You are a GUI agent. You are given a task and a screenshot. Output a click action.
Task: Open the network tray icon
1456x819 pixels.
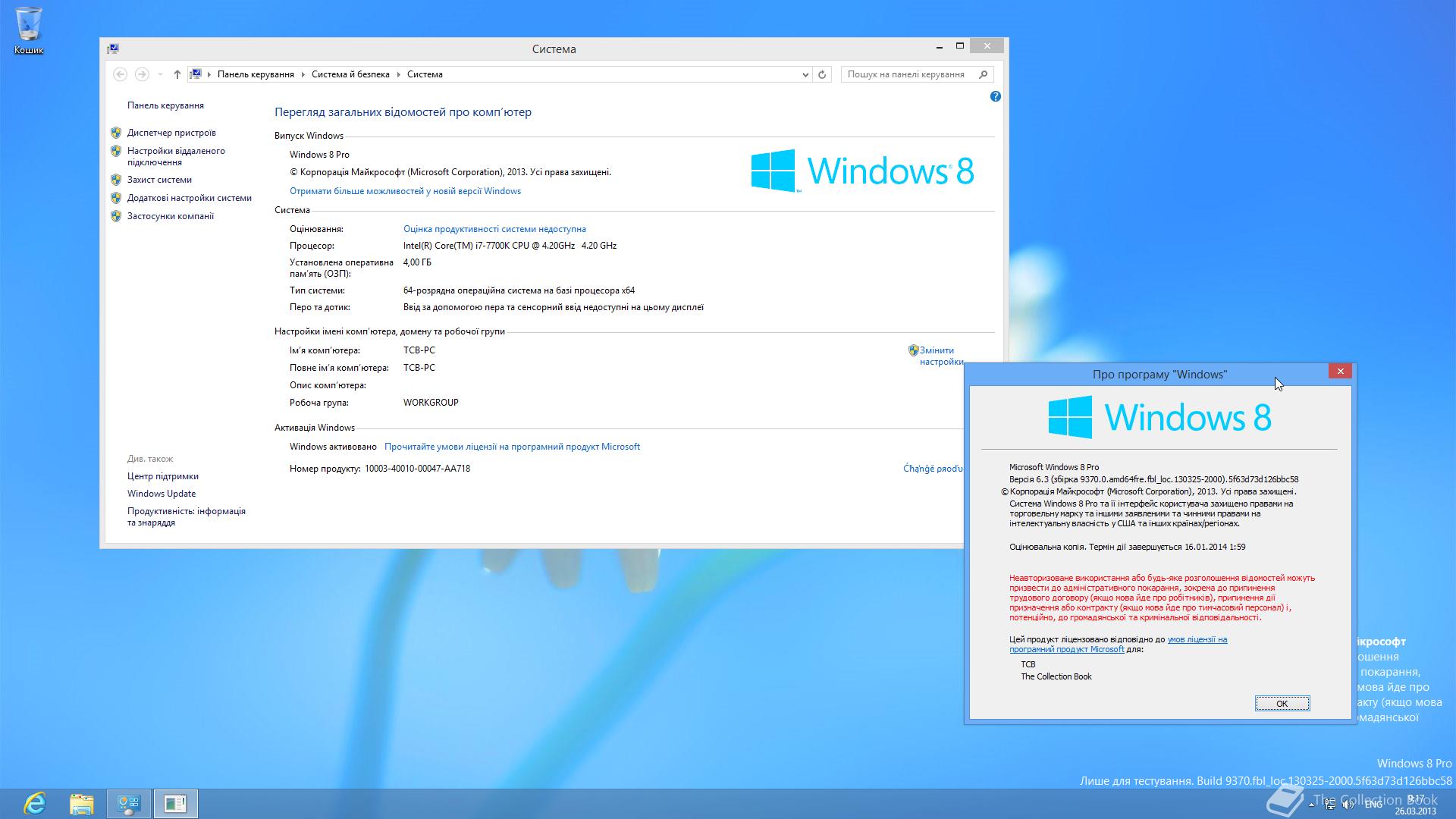[1330, 805]
